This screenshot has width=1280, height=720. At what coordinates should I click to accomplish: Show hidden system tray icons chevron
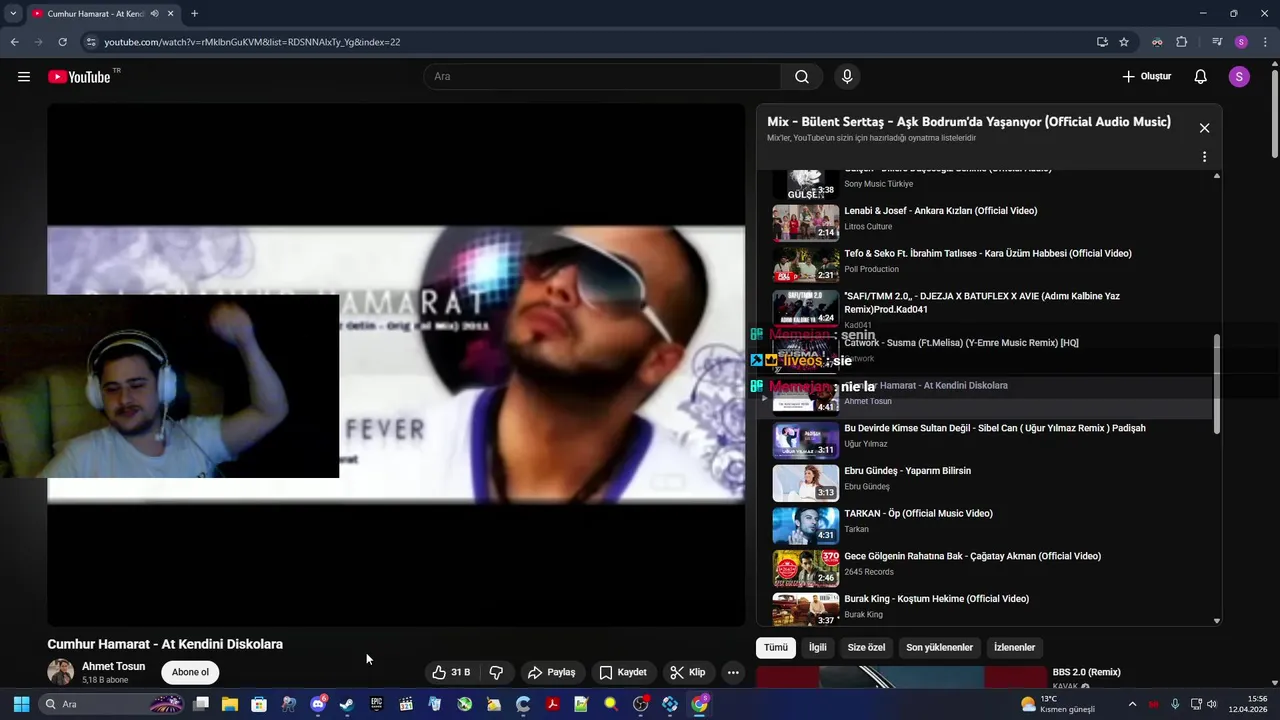pos(1132,704)
